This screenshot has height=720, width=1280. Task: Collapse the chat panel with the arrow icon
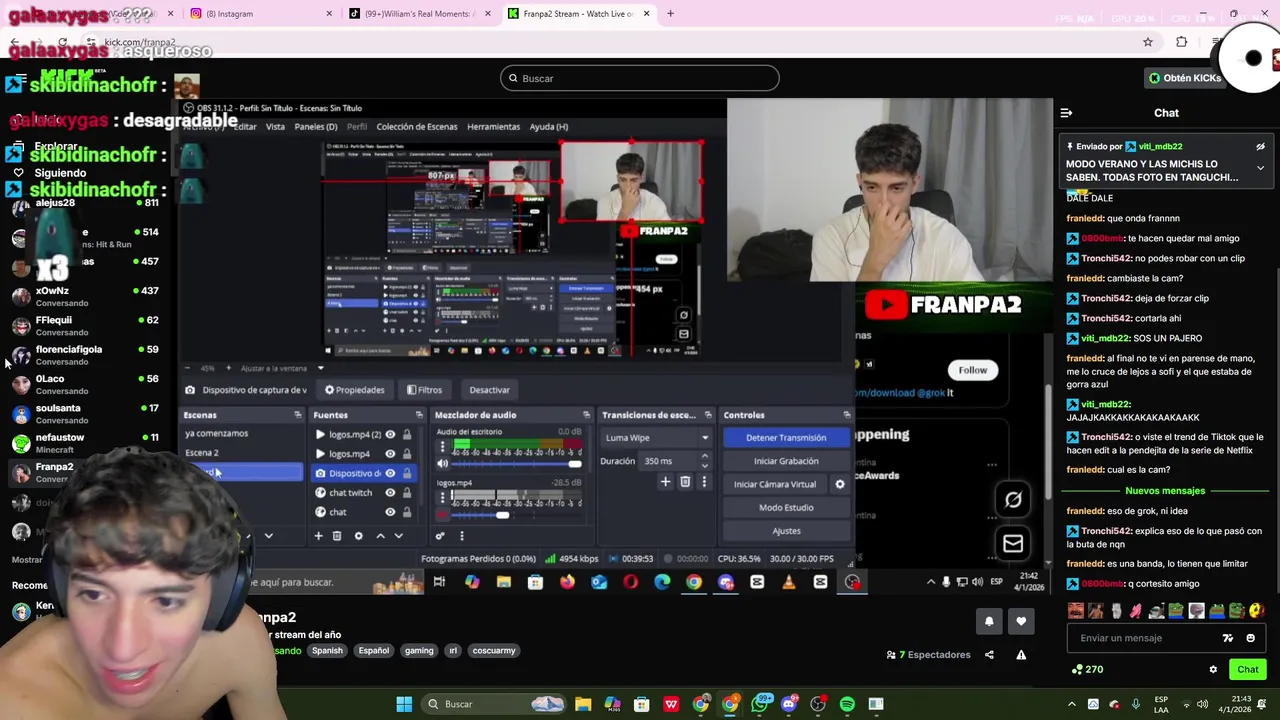click(x=1066, y=113)
